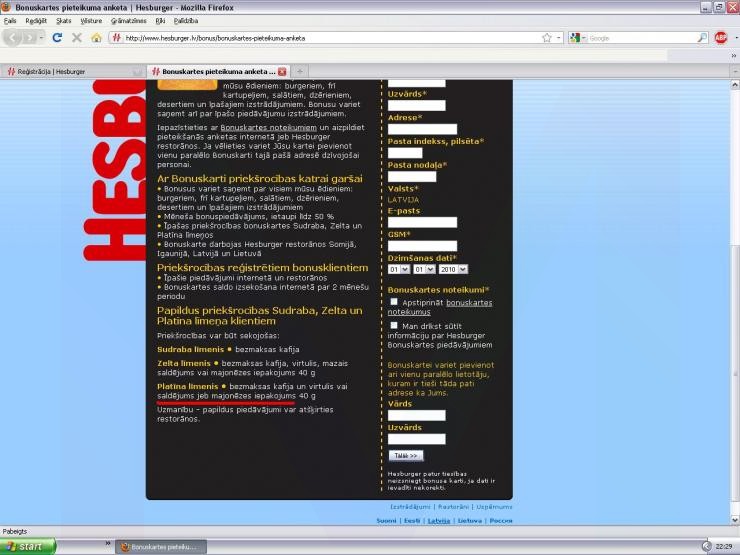Check the Apstiprināt bonuskartes noteikumus checkbox

394,302
